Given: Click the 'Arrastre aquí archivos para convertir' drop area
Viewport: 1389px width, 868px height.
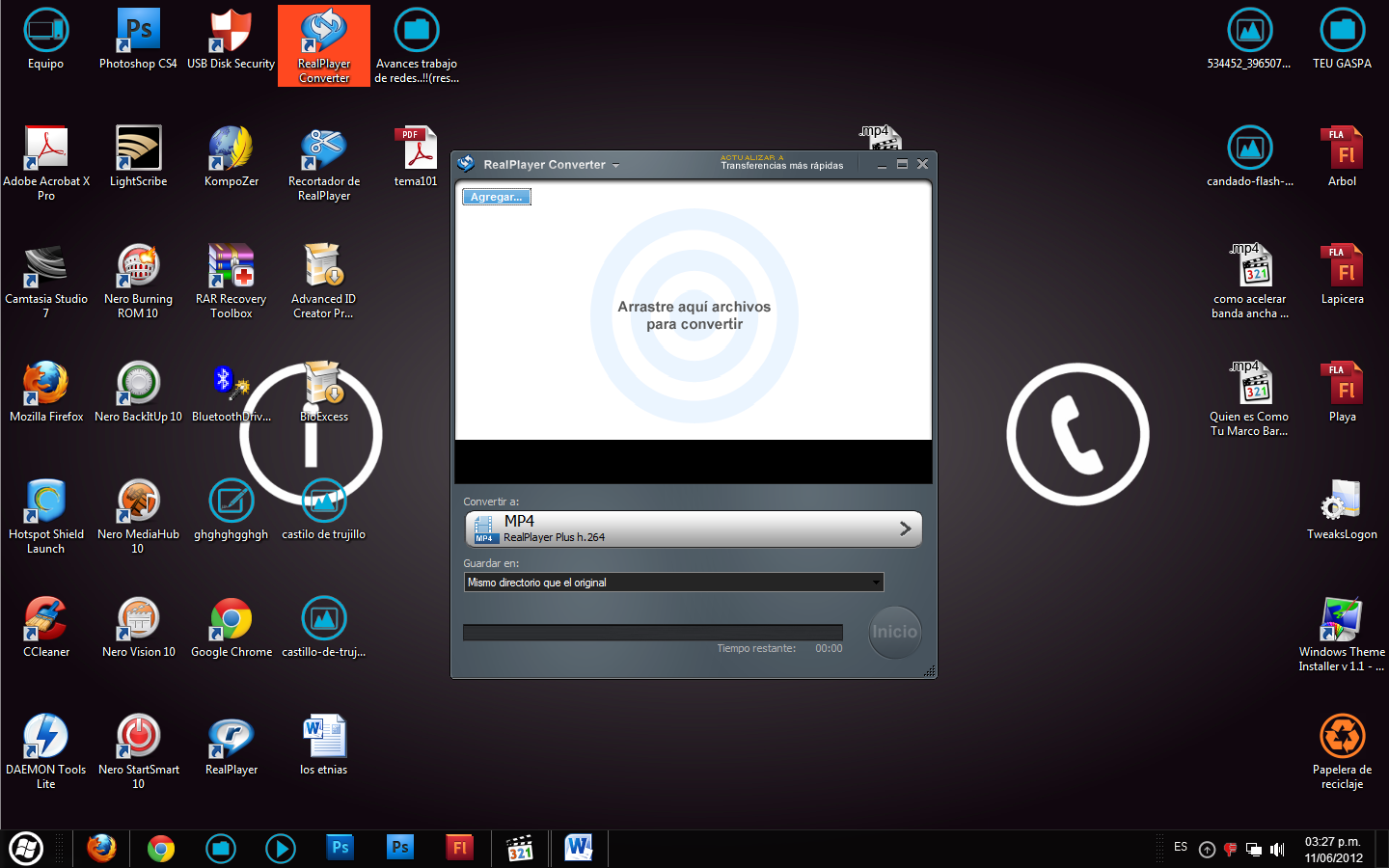Looking at the screenshot, I should 694,314.
